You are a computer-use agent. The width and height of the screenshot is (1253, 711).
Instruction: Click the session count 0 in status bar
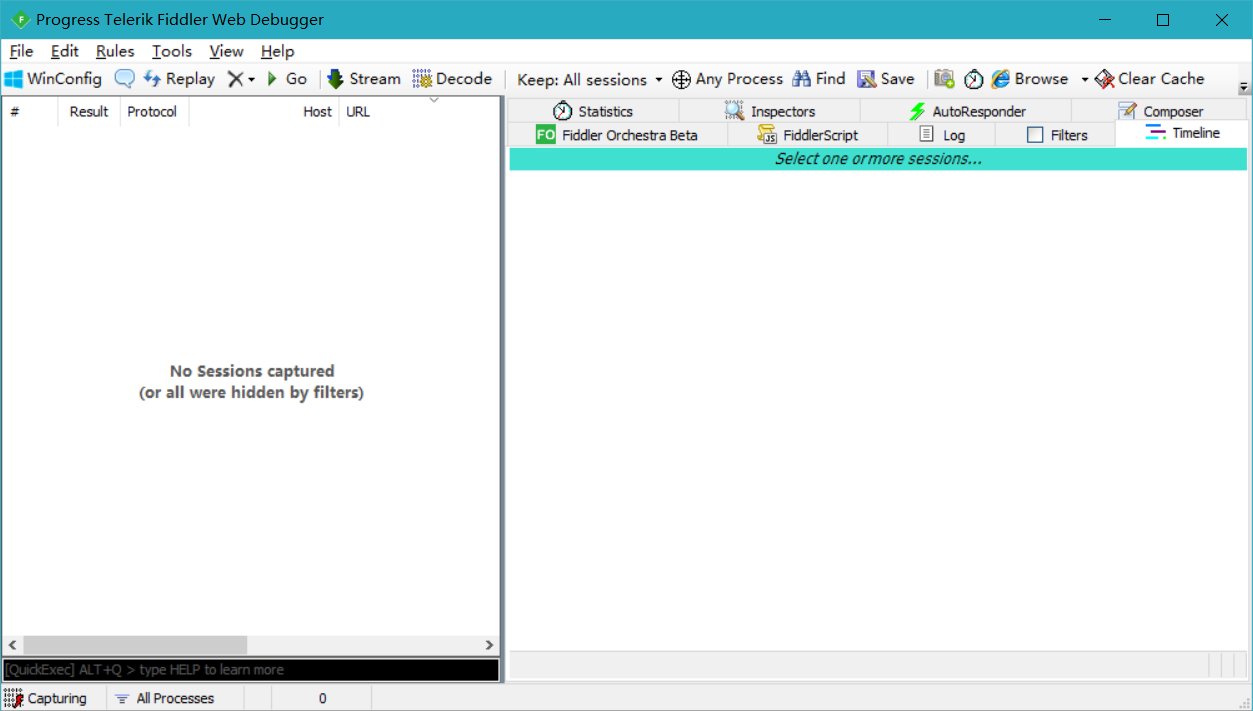click(322, 698)
